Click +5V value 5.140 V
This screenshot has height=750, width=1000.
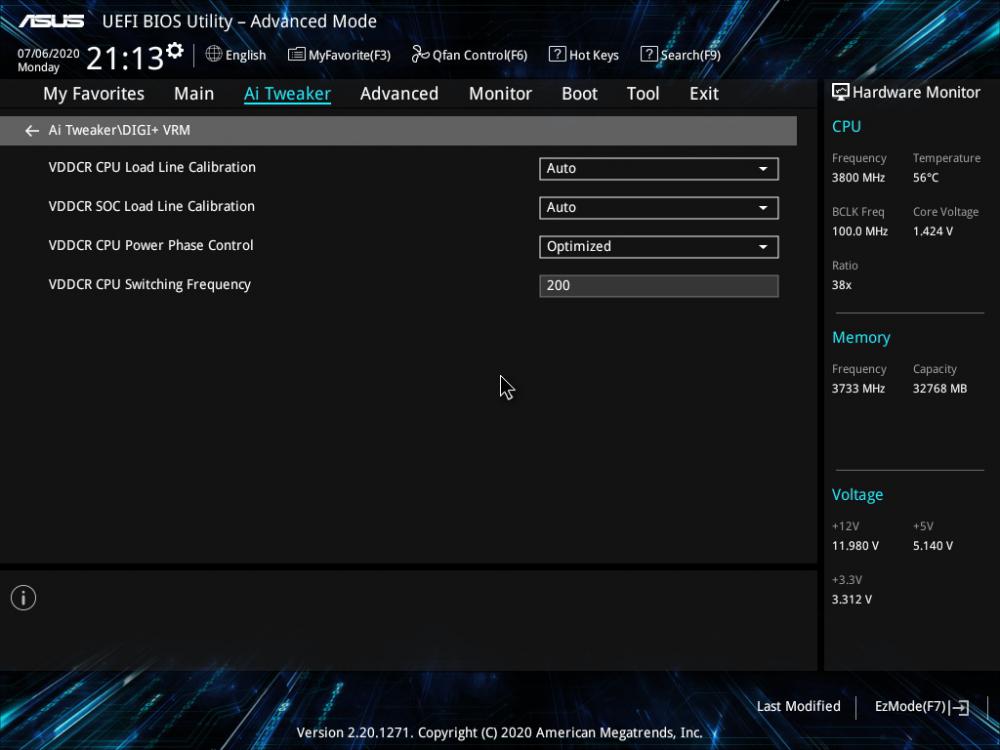point(932,545)
